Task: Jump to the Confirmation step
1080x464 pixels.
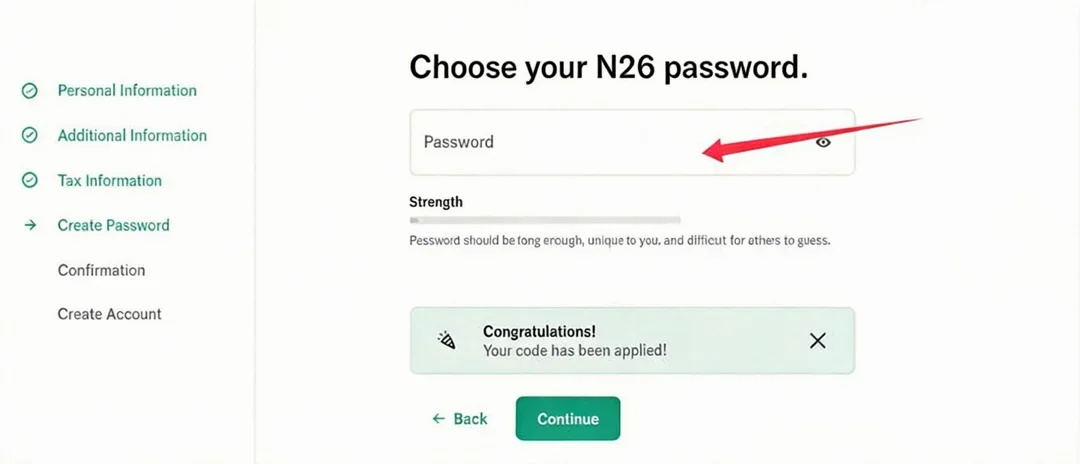Action: click(101, 270)
